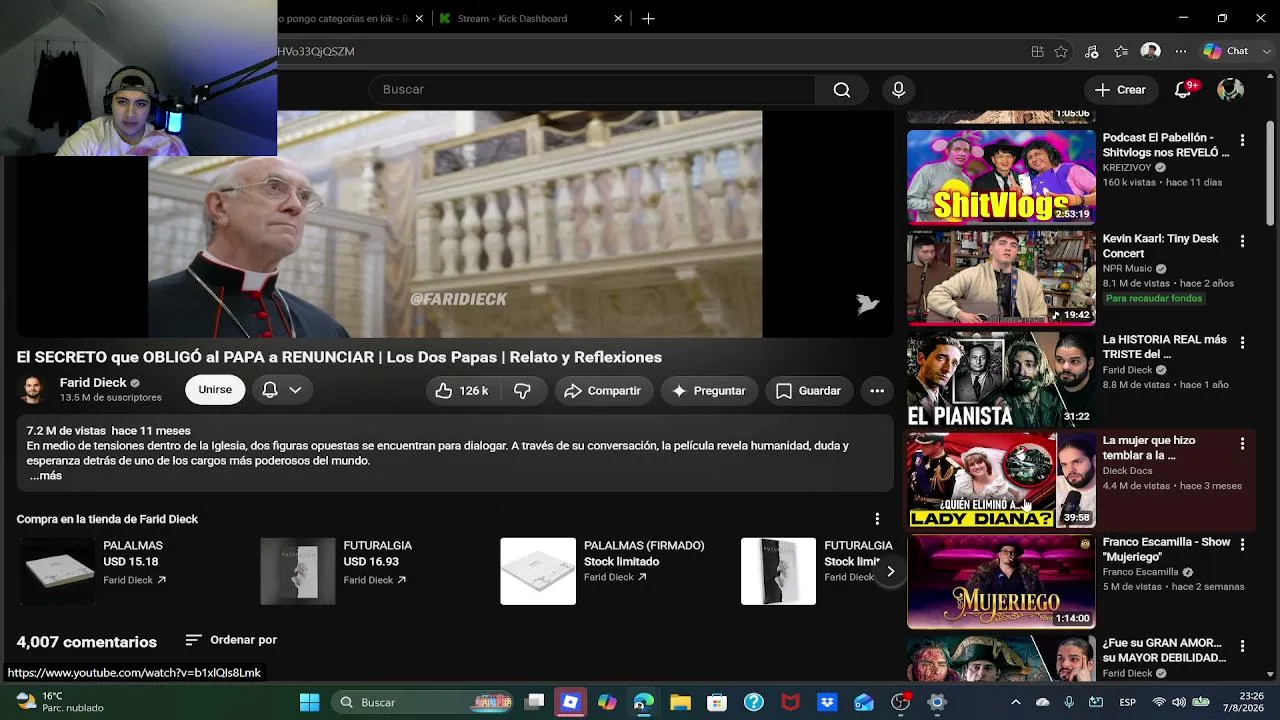Click the Crear button
The image size is (1280, 720).
[x=1120, y=90]
